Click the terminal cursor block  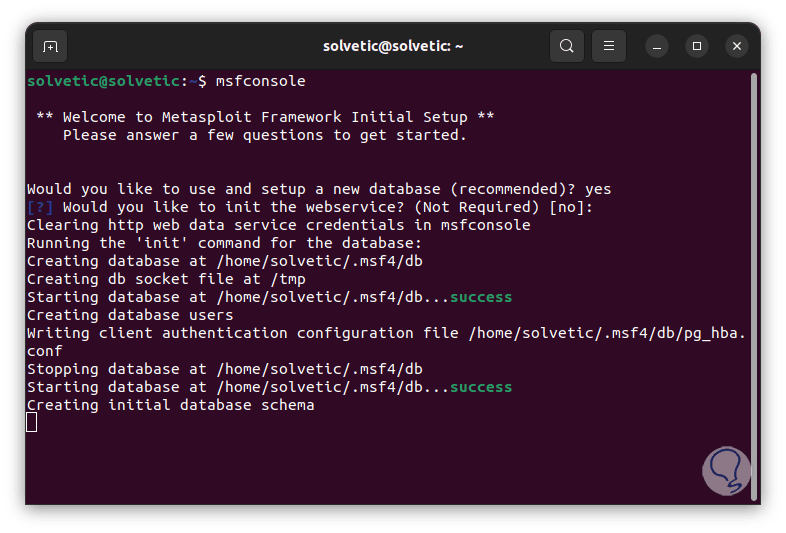tap(32, 423)
